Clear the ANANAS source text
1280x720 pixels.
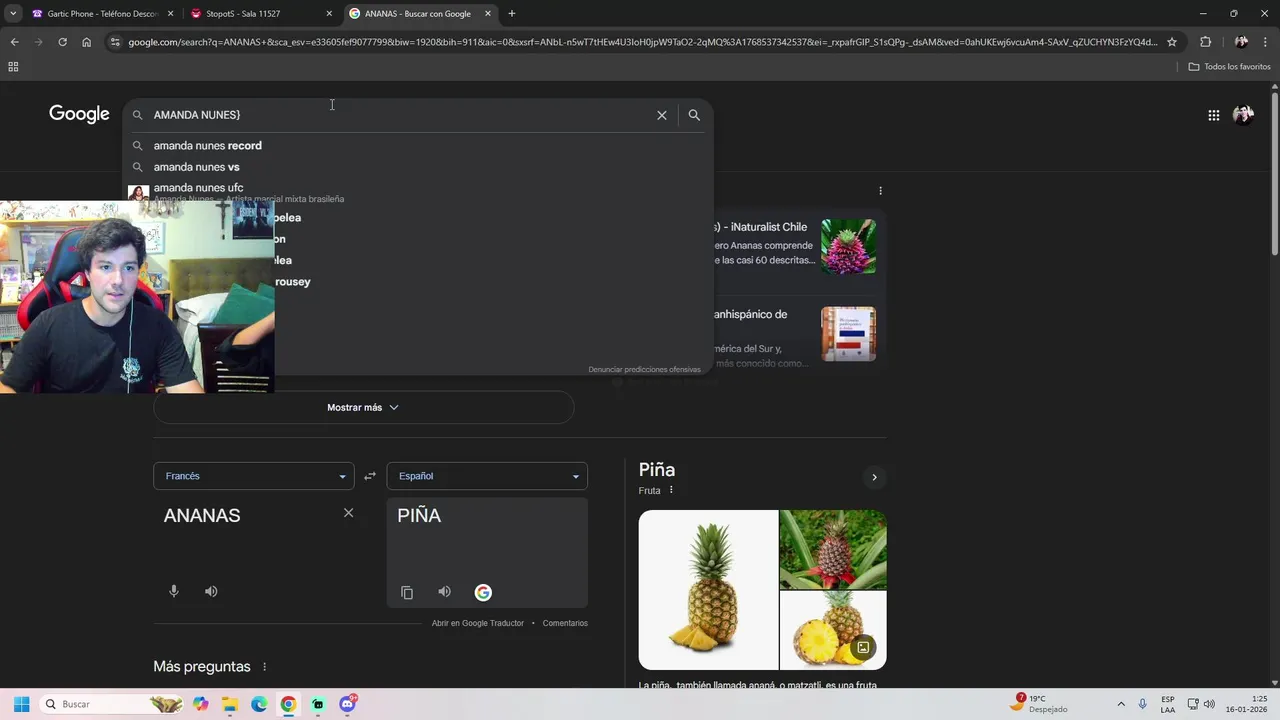coord(348,513)
